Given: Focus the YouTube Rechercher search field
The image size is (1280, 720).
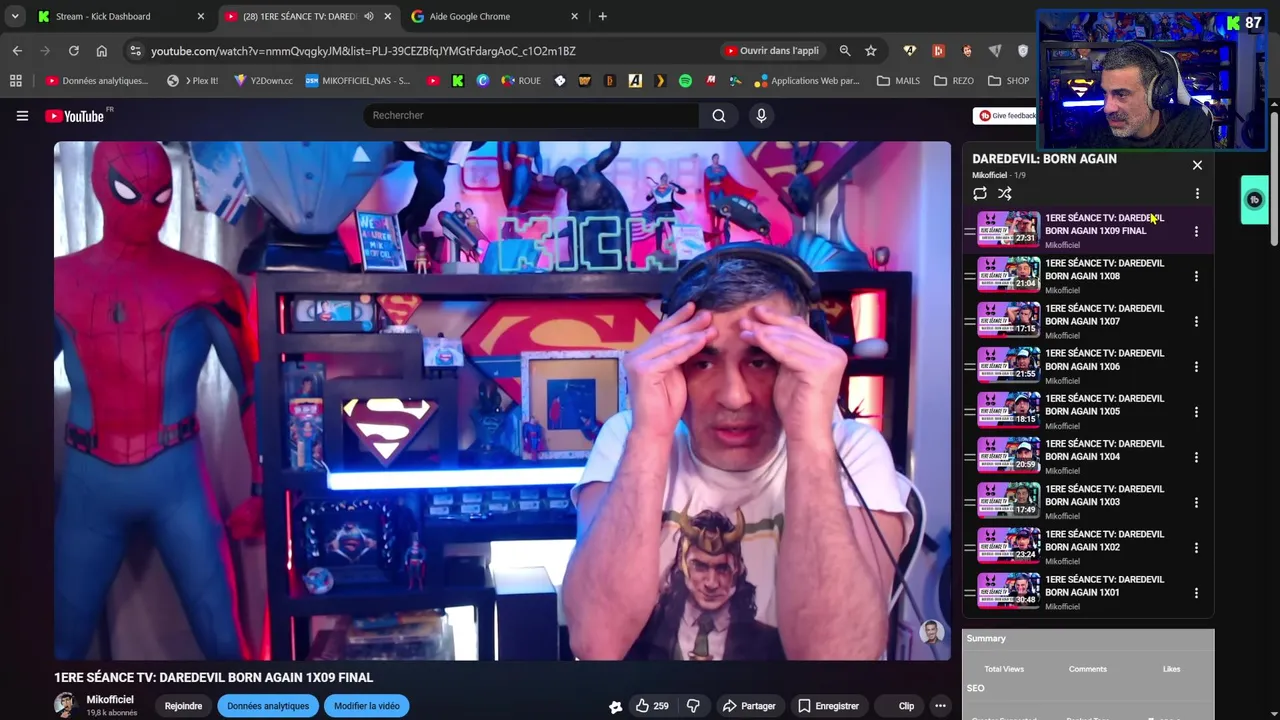Looking at the screenshot, I should click(x=531, y=116).
